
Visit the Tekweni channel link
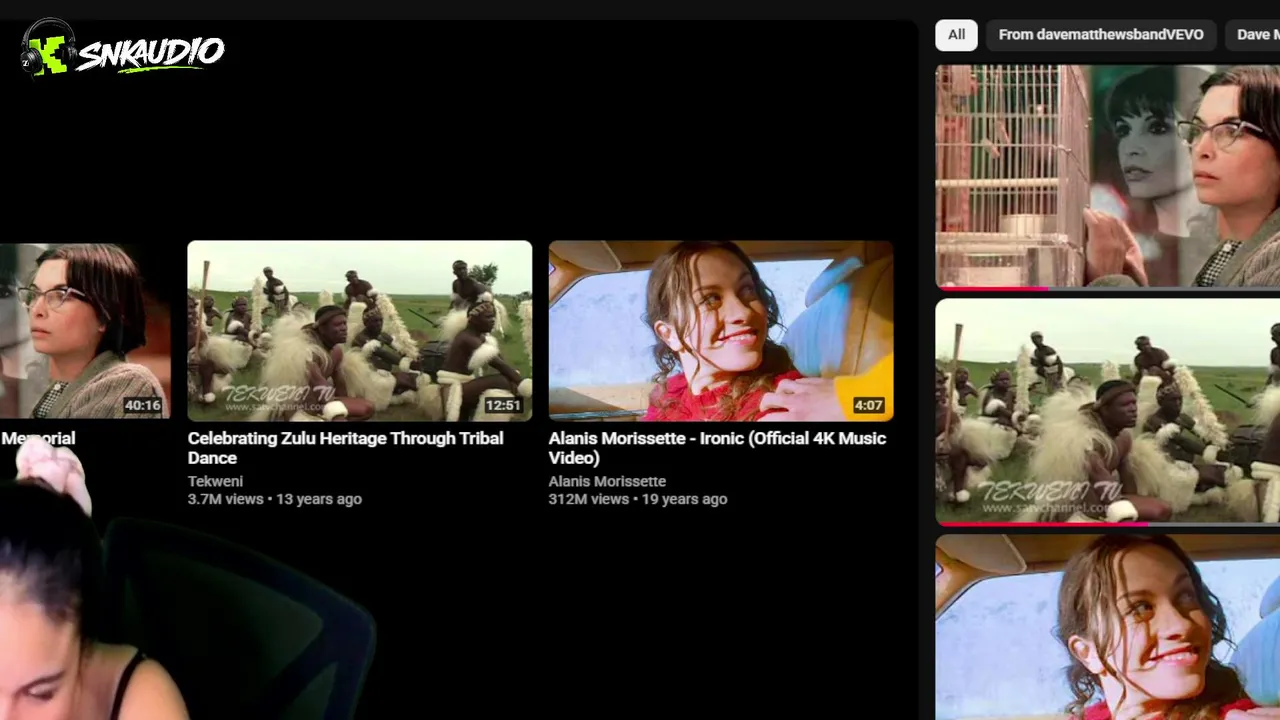[215, 481]
